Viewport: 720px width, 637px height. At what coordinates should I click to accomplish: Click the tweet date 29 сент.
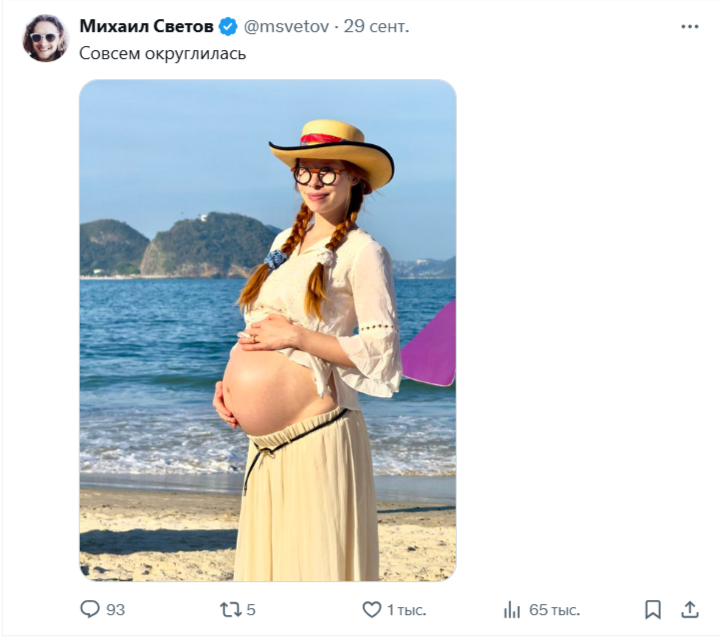(377, 27)
